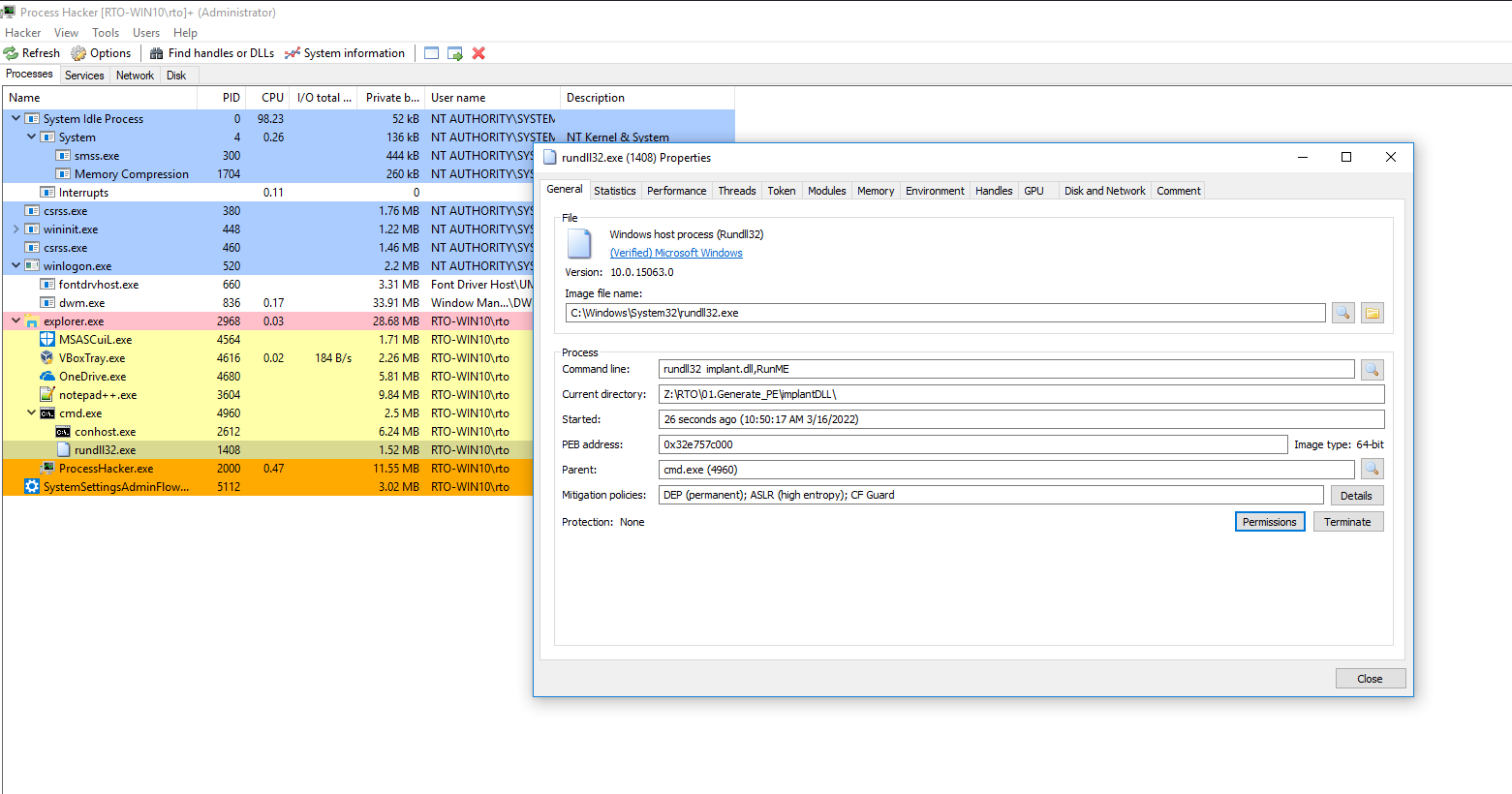Click the ProcessHacker.exe process icon
The width and height of the screenshot is (1512, 794).
[47, 469]
